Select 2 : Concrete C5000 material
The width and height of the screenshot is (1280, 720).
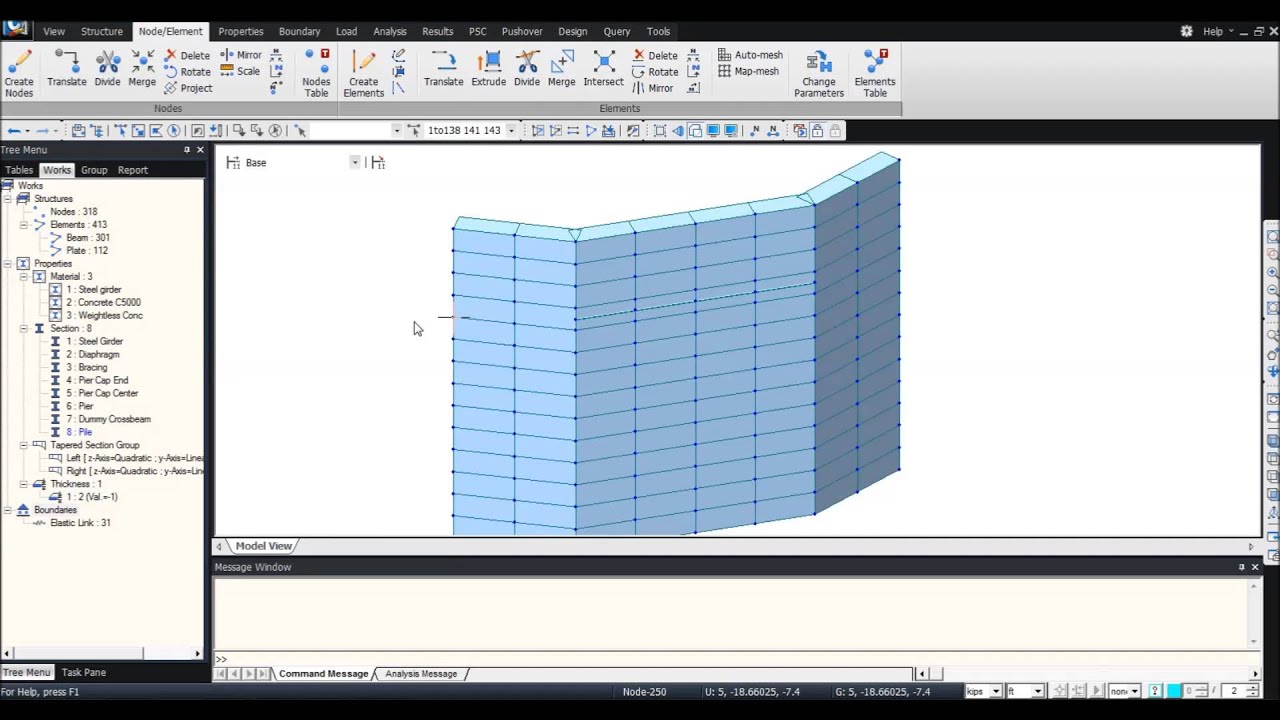tap(103, 303)
